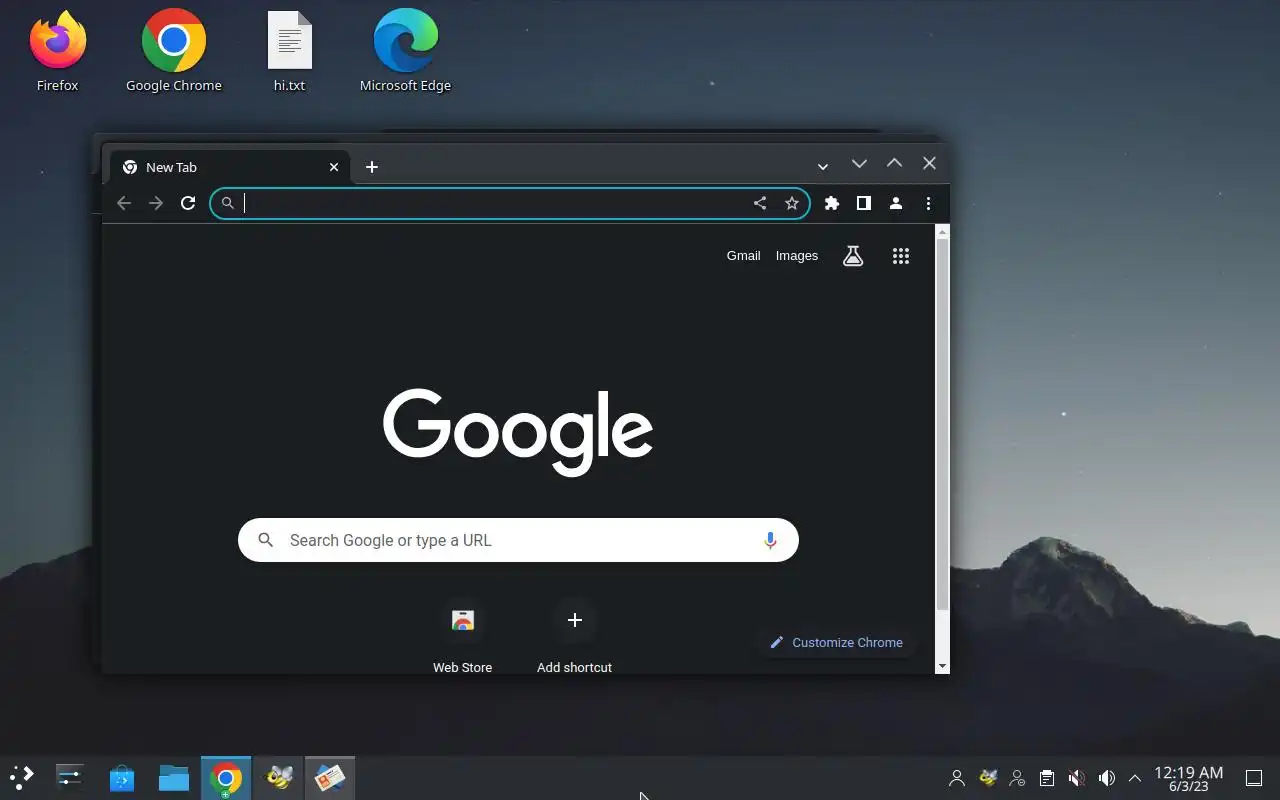This screenshot has width=1280, height=800.
Task: Open the volume control tray icon
Action: [x=1106, y=778]
